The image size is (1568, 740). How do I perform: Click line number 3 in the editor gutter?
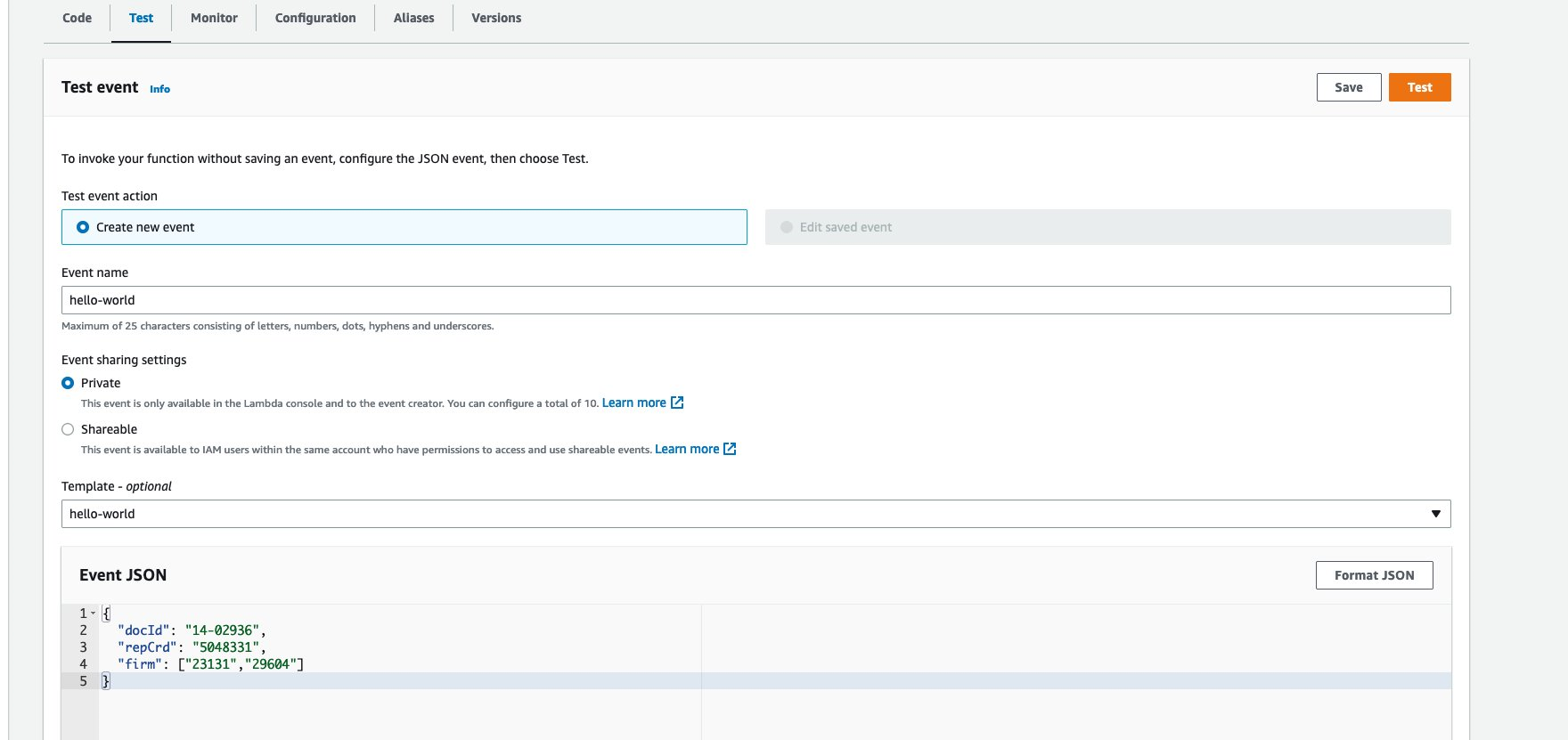coord(84,647)
